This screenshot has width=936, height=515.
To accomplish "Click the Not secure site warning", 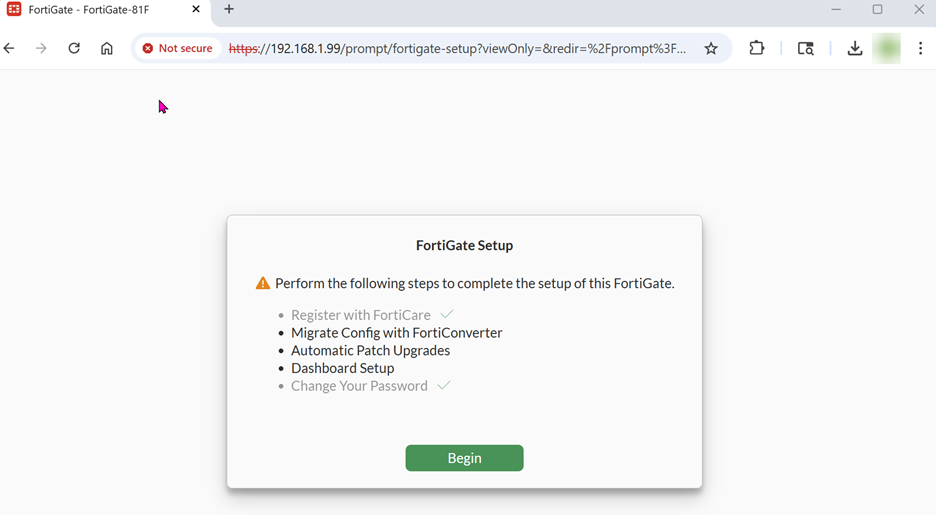I will click(177, 48).
